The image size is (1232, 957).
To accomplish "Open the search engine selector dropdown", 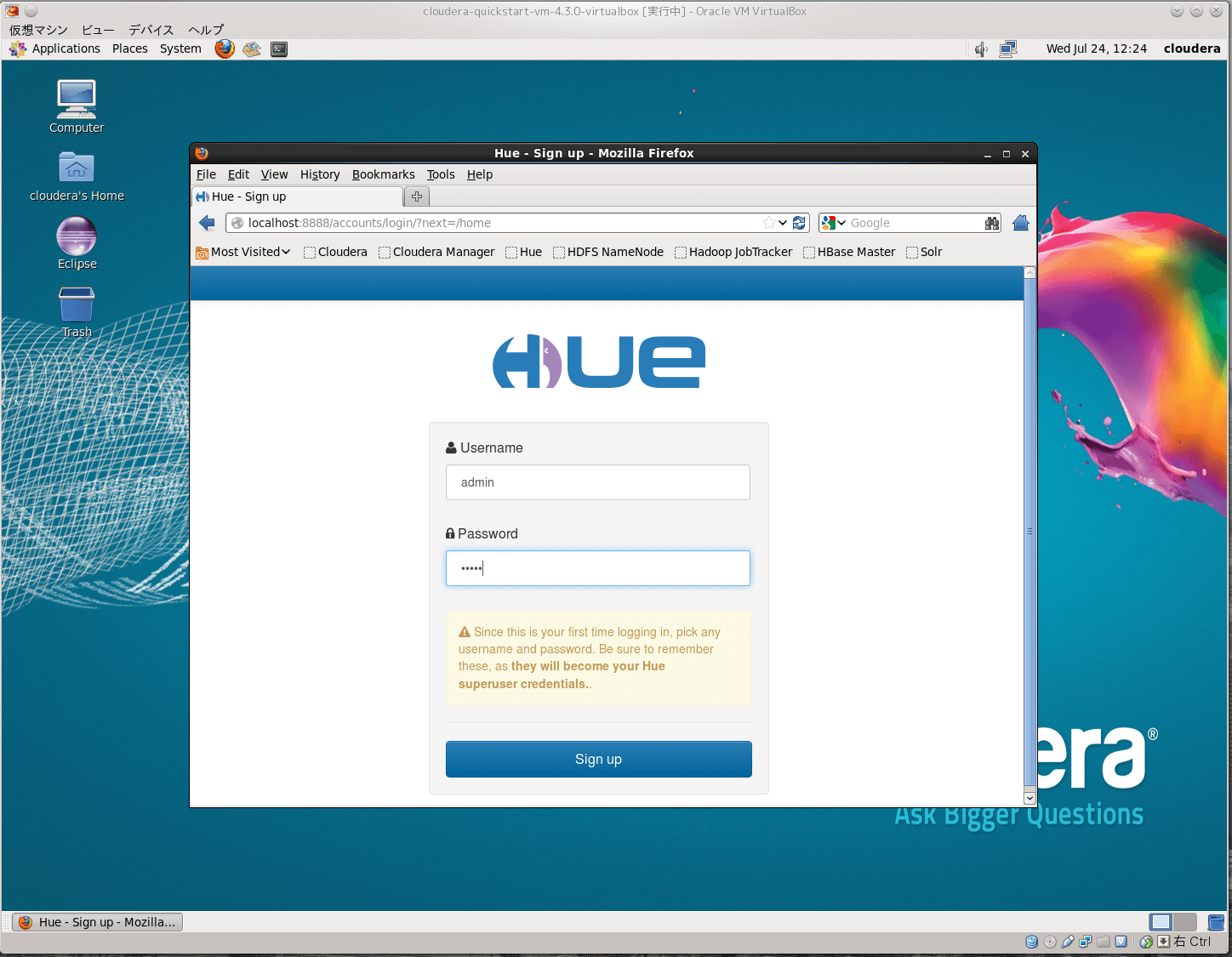I will [x=834, y=223].
